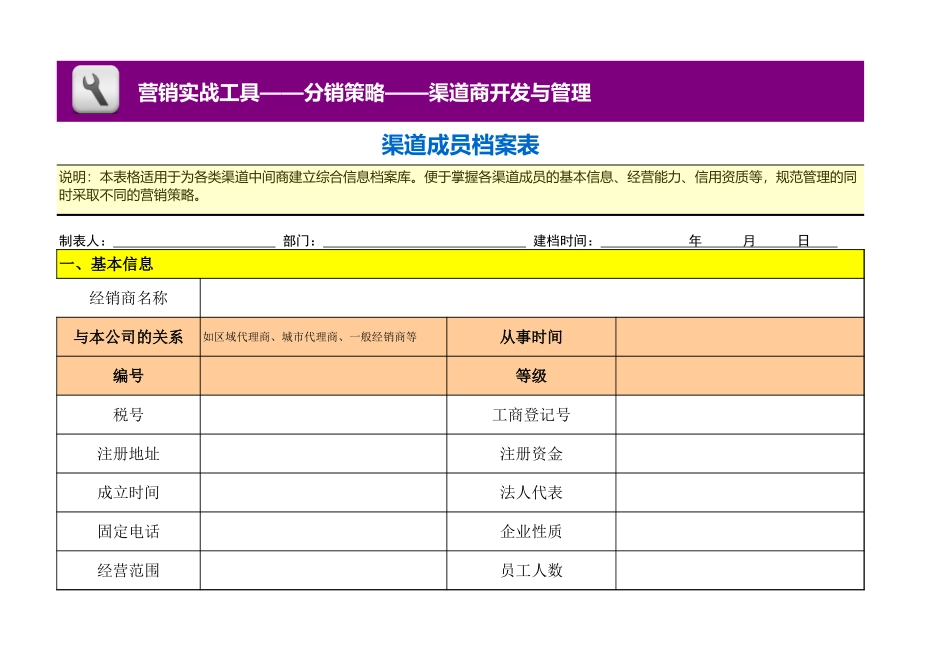
Task: Select the empty cell right of 等级
Action: [x=739, y=376]
